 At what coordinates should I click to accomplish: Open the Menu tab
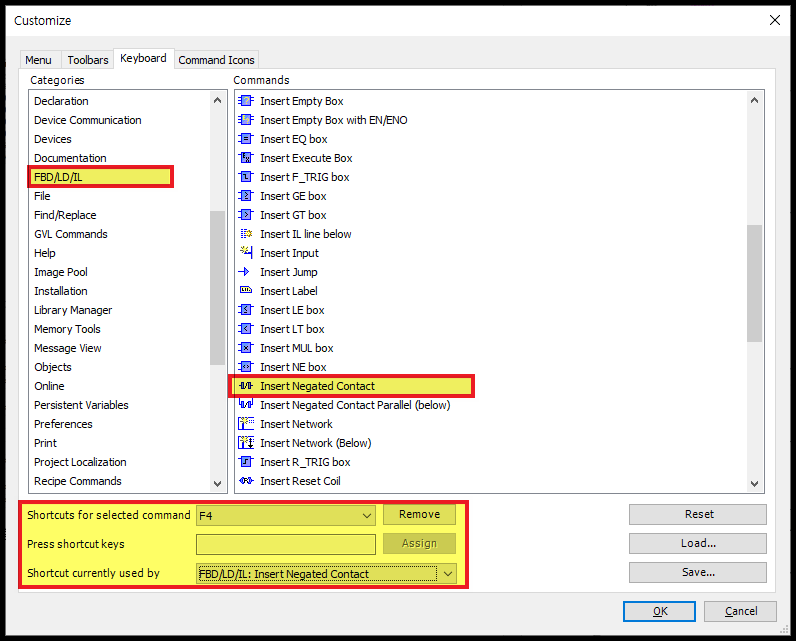(38, 60)
